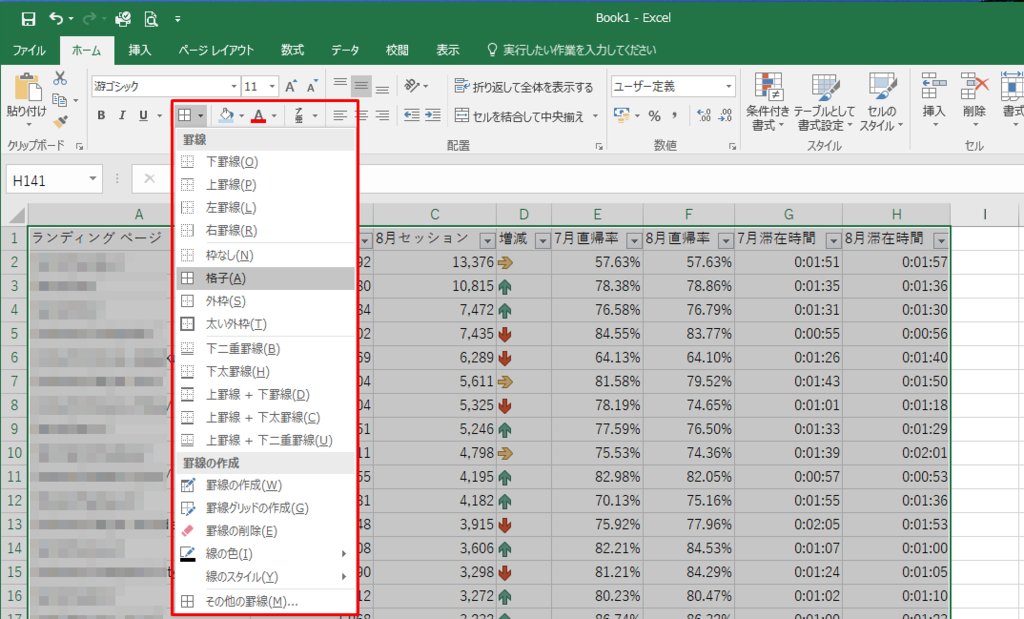Open filter dropdown for 増減 column
The height and width of the screenshot is (619, 1024).
[x=542, y=241]
